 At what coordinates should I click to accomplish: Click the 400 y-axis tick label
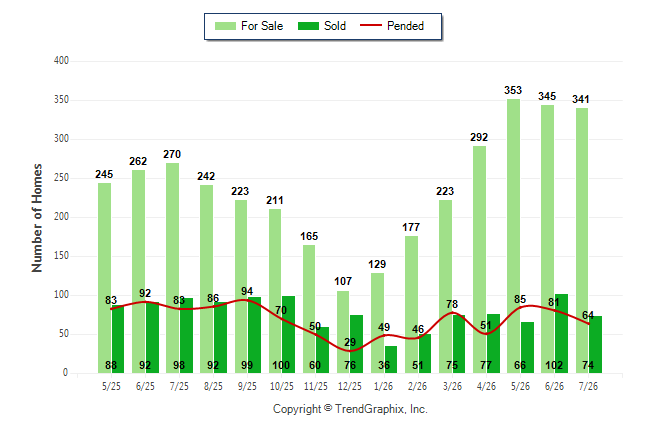(61, 61)
